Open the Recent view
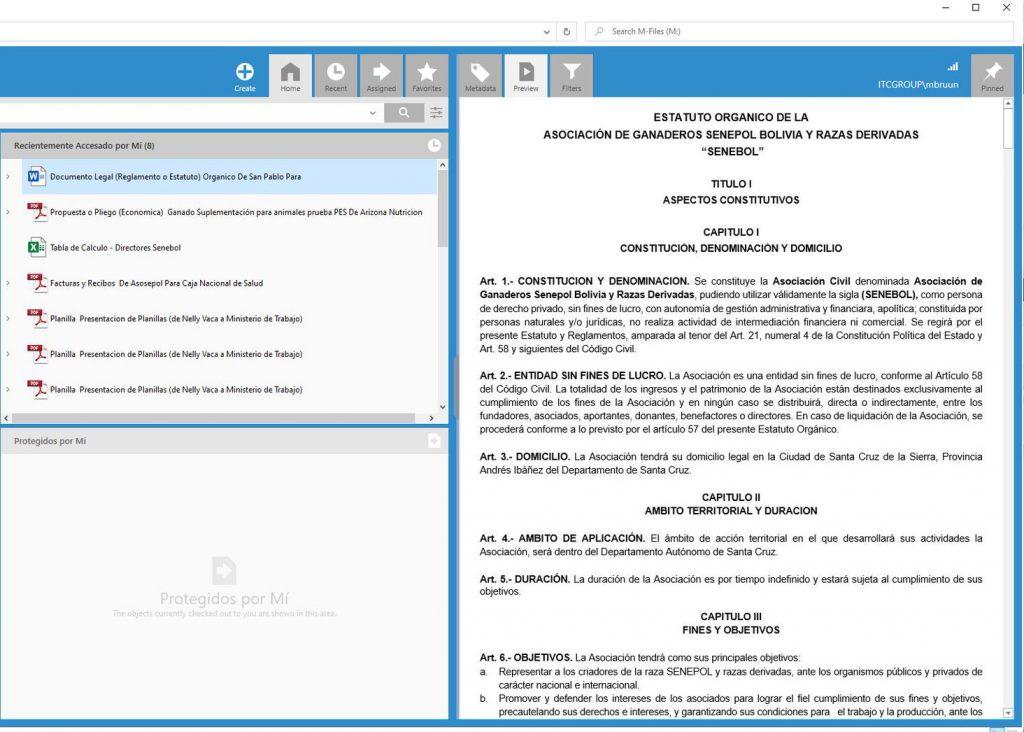Screen dimensions: 1024x732 tap(336, 76)
